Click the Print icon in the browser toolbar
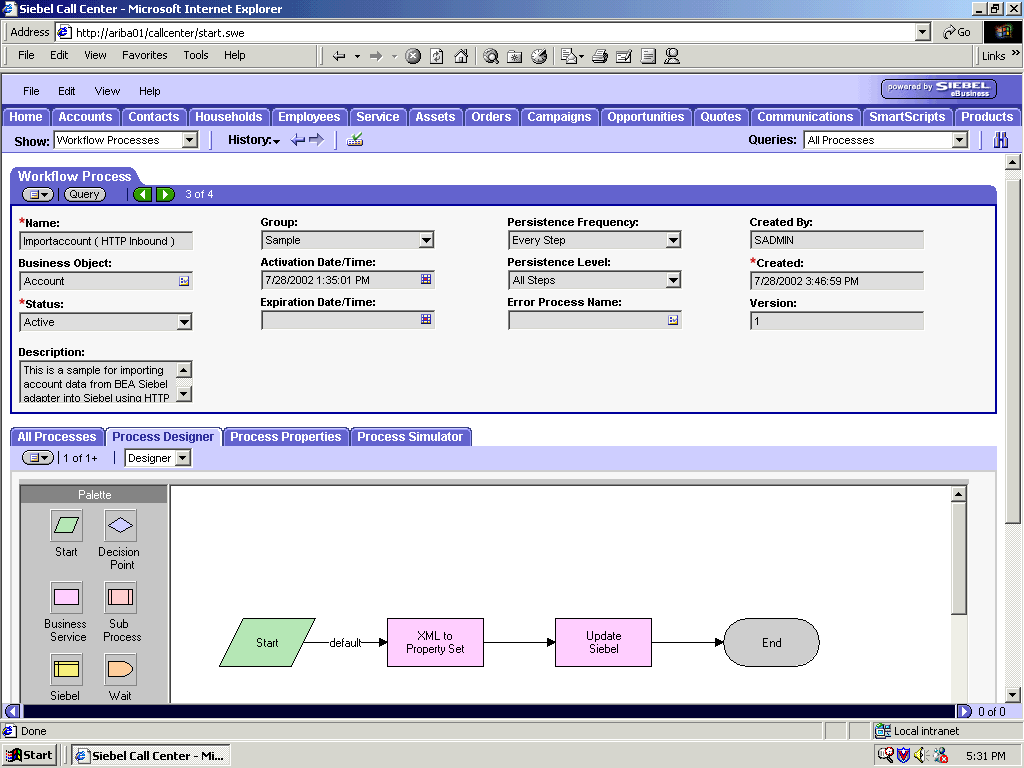1024x768 pixels. [601, 57]
